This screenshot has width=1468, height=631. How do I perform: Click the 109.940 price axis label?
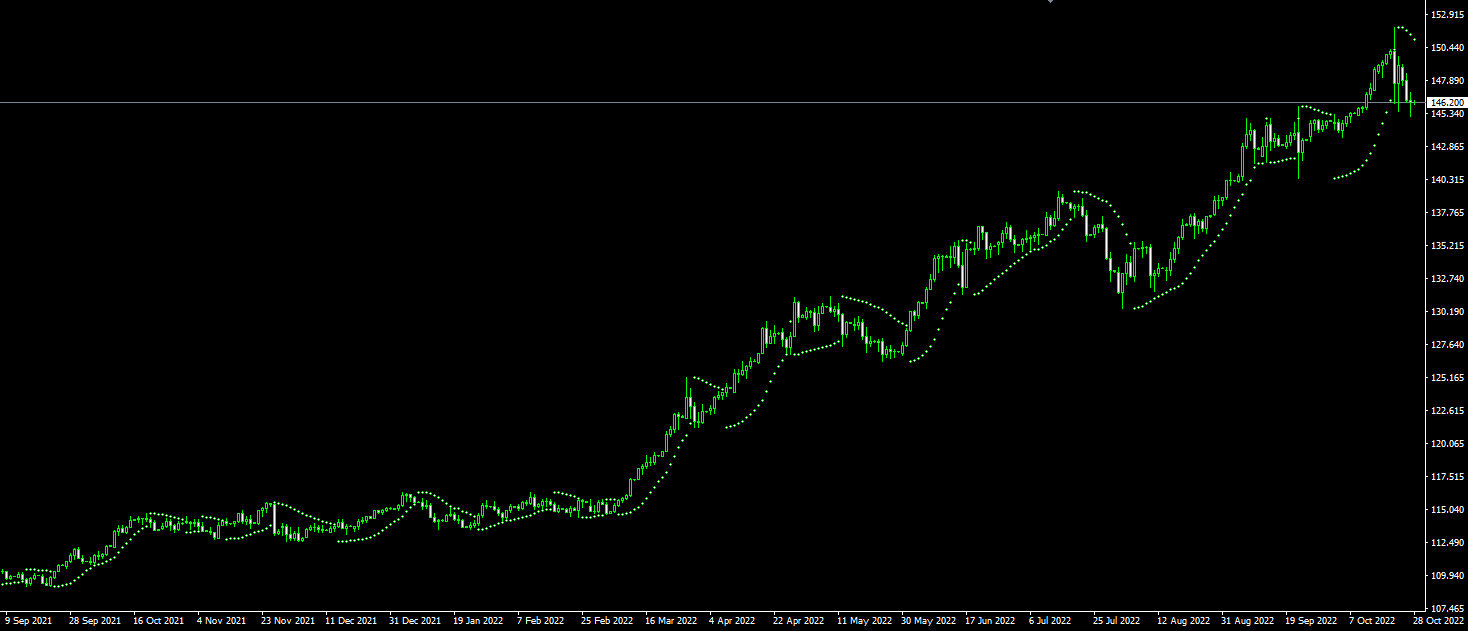point(1448,576)
